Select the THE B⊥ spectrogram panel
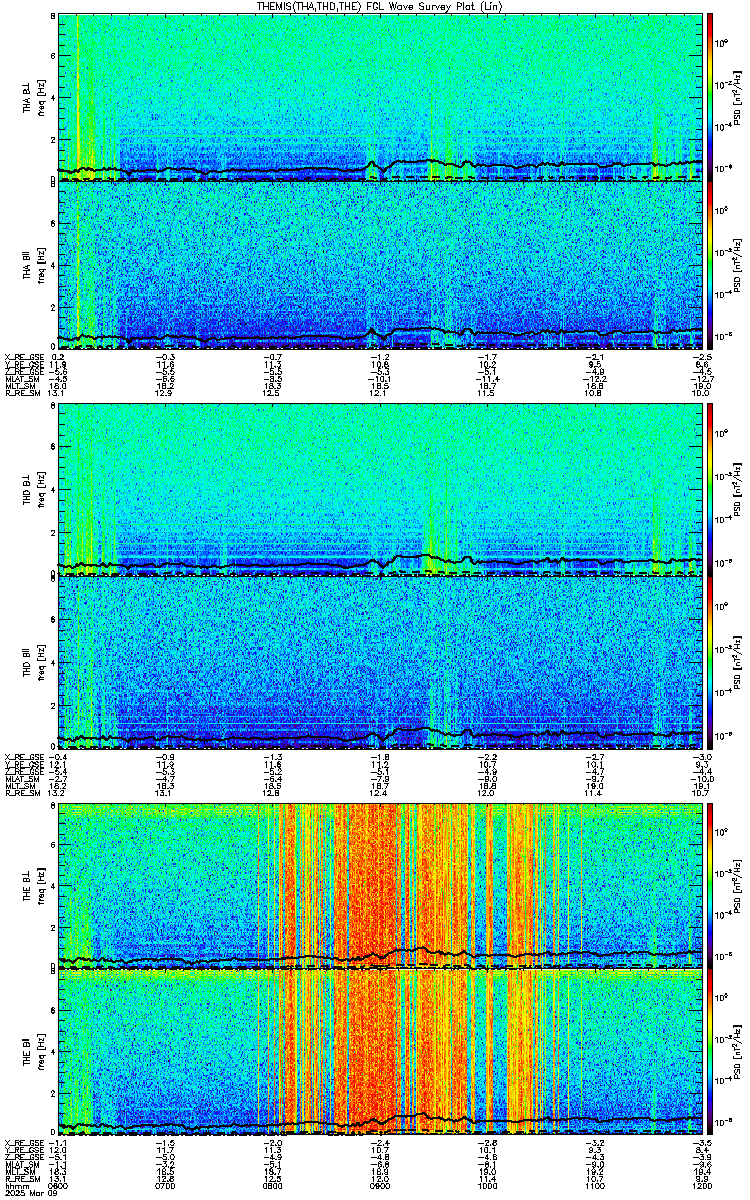Image resolution: width=750 pixels, height=1200 pixels. point(381,885)
